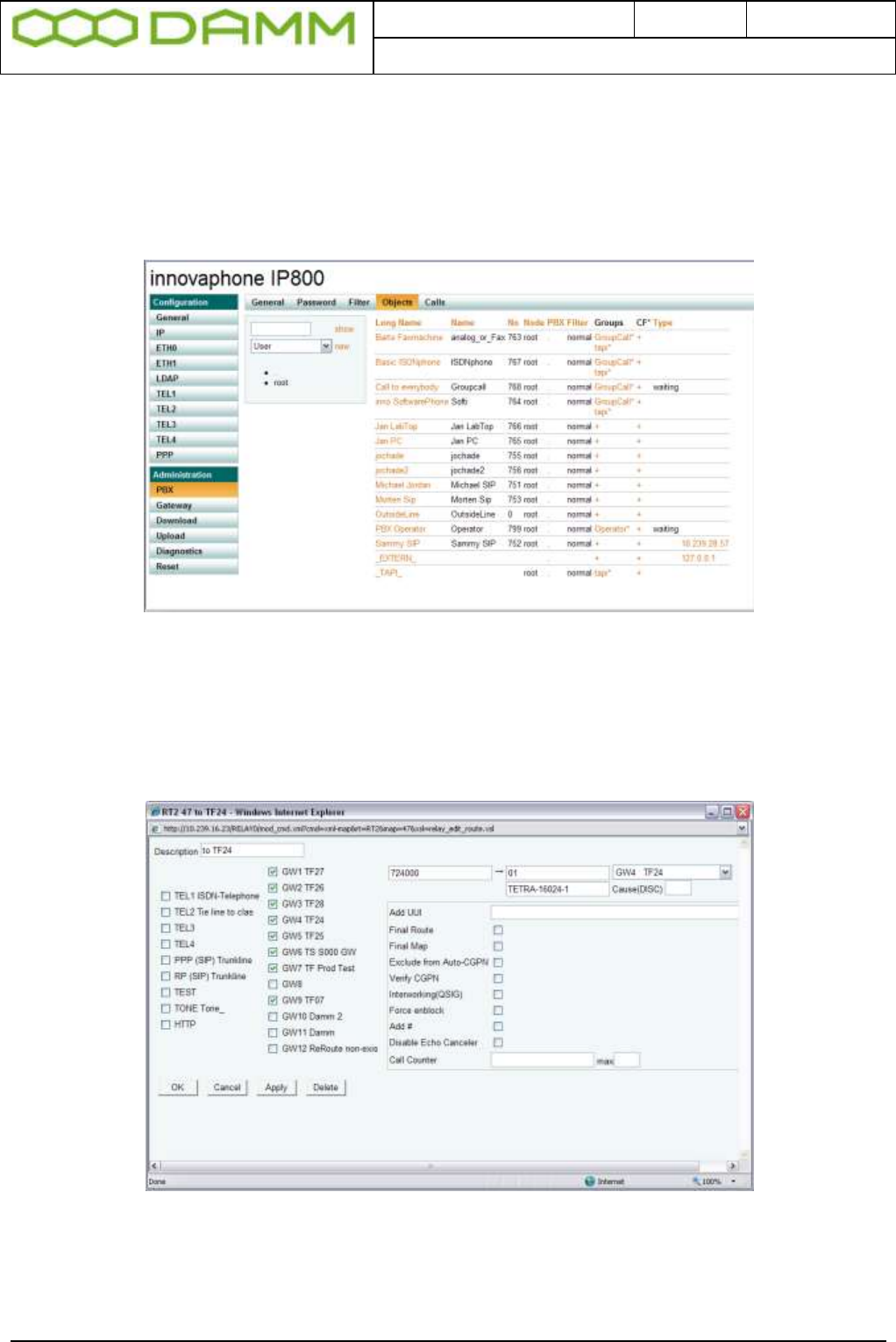Open the Reset menu item
This screenshot has height=1342, width=896.
point(194,567)
